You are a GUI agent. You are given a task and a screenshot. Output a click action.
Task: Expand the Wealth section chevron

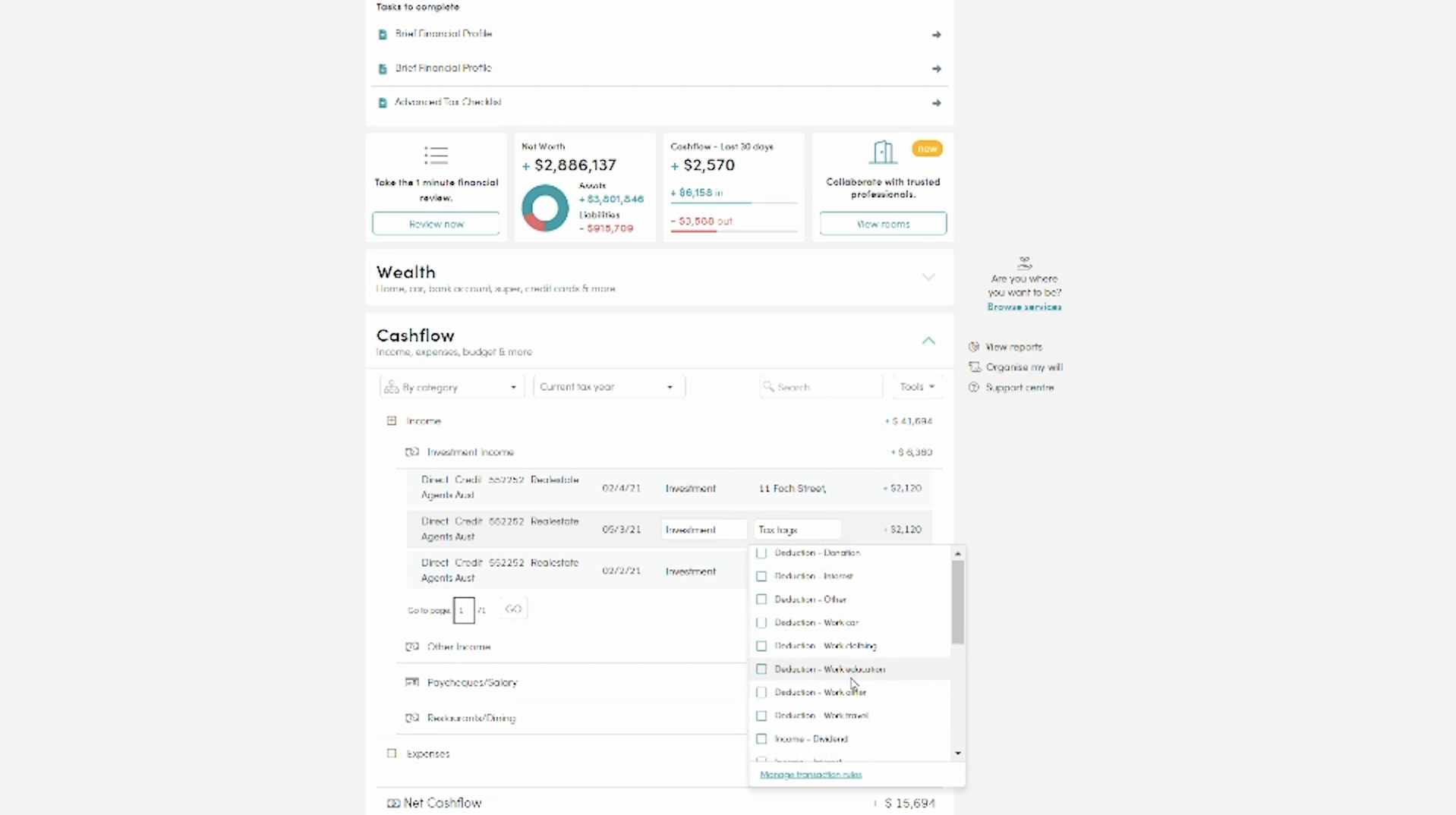pos(928,278)
